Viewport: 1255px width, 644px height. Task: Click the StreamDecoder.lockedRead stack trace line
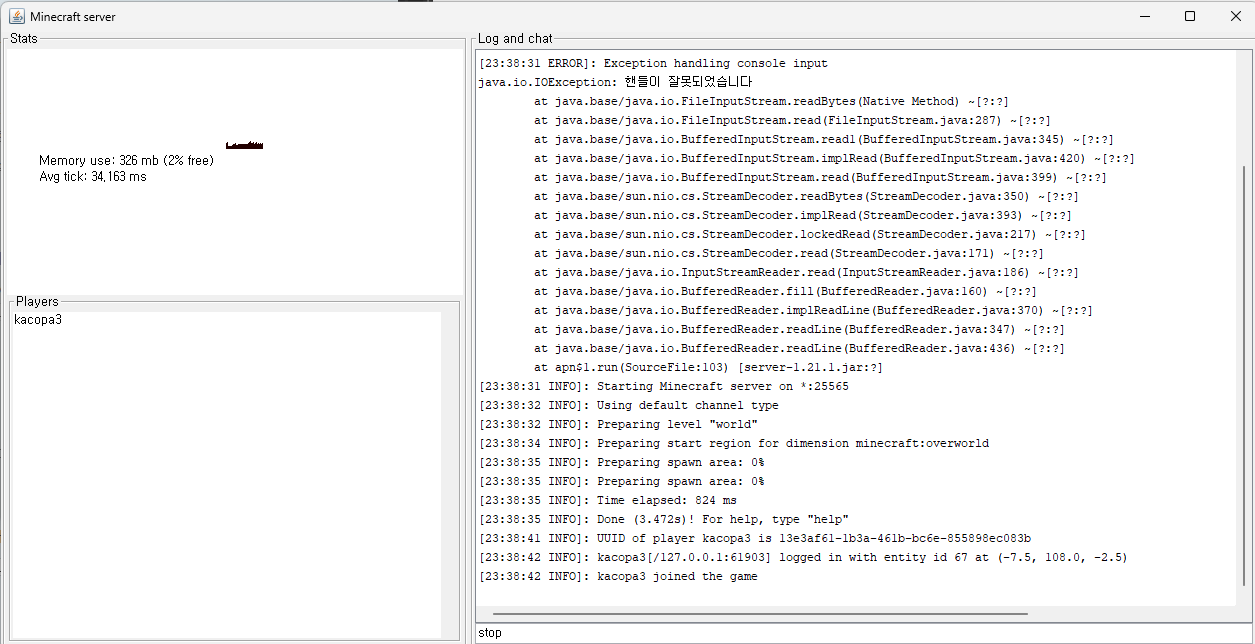coord(809,234)
